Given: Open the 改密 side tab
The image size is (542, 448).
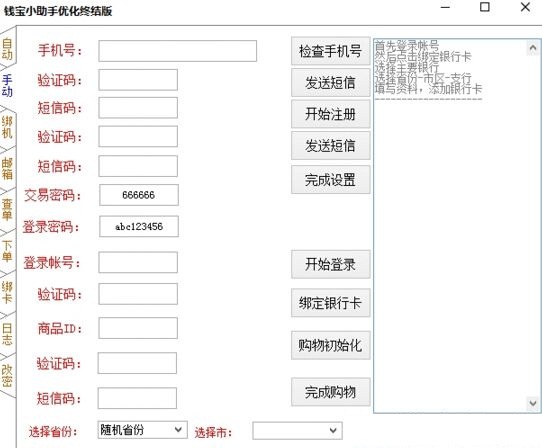Looking at the screenshot, I should tap(7, 375).
